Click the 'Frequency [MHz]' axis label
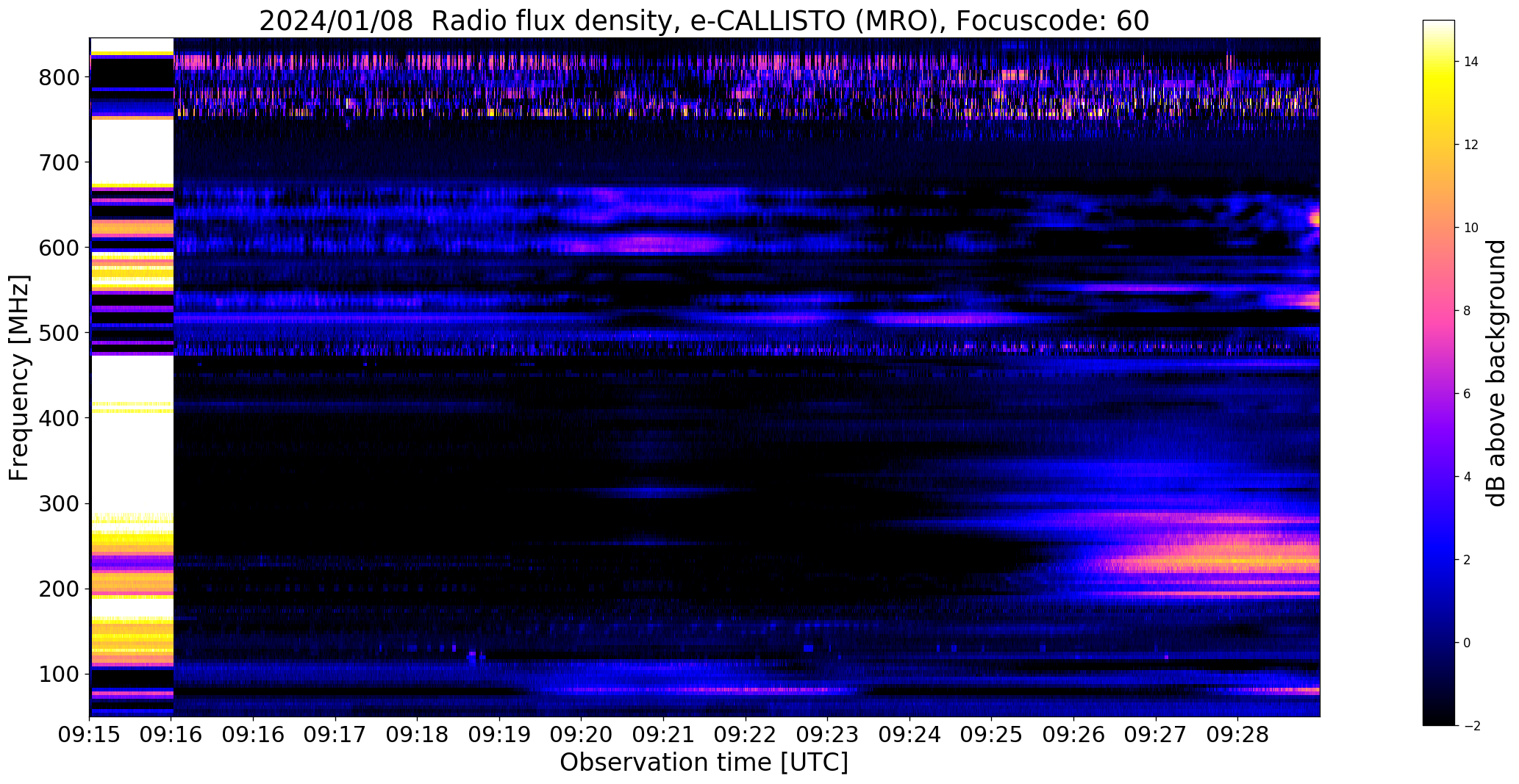The image size is (1519, 784). (18, 378)
